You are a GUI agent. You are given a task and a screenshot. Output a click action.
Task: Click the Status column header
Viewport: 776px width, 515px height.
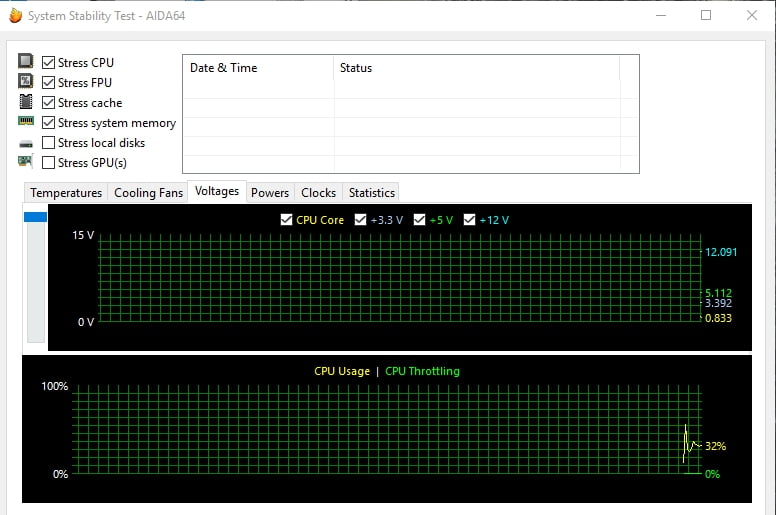477,68
